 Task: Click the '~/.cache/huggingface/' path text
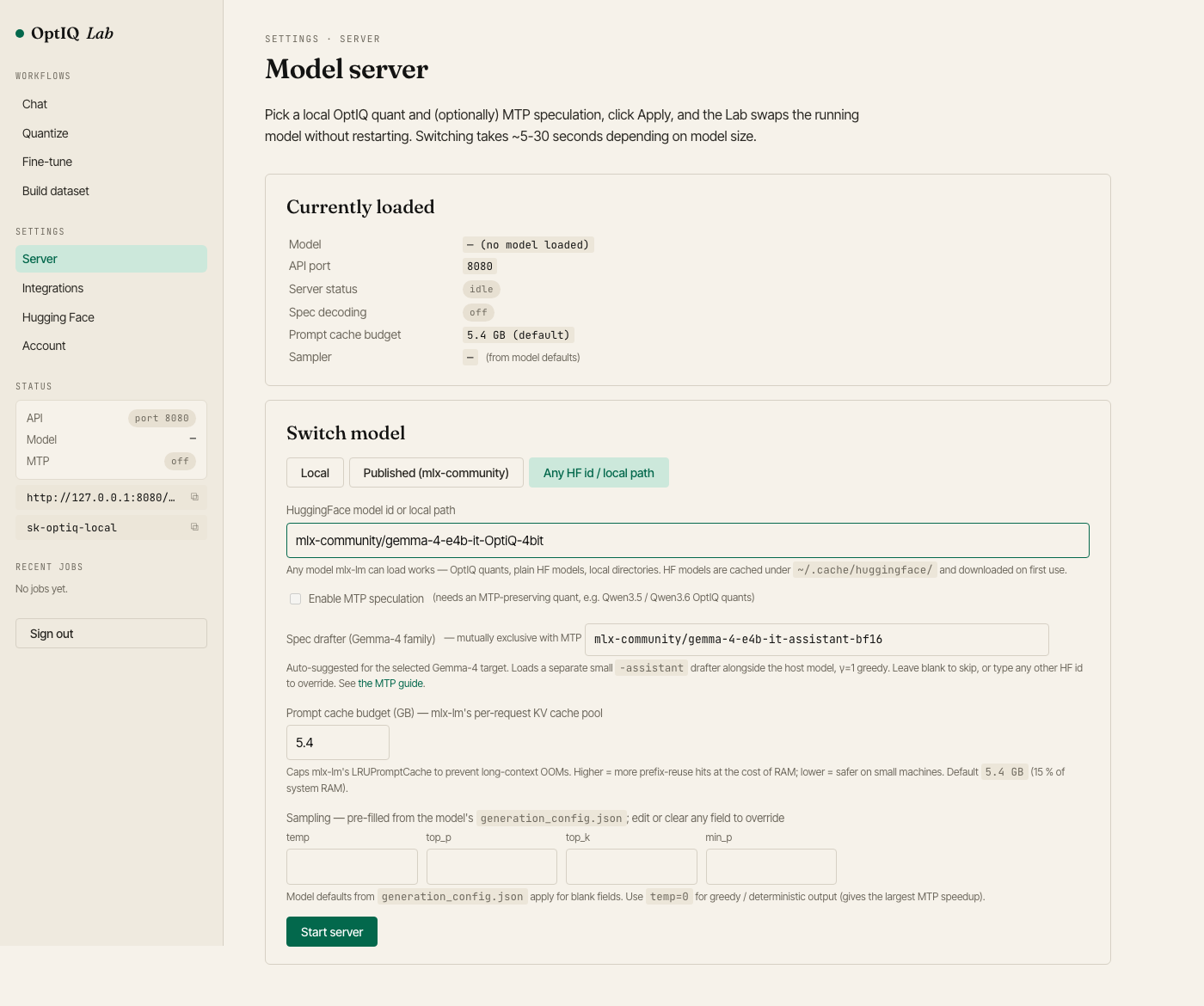pyautogui.click(x=864, y=570)
